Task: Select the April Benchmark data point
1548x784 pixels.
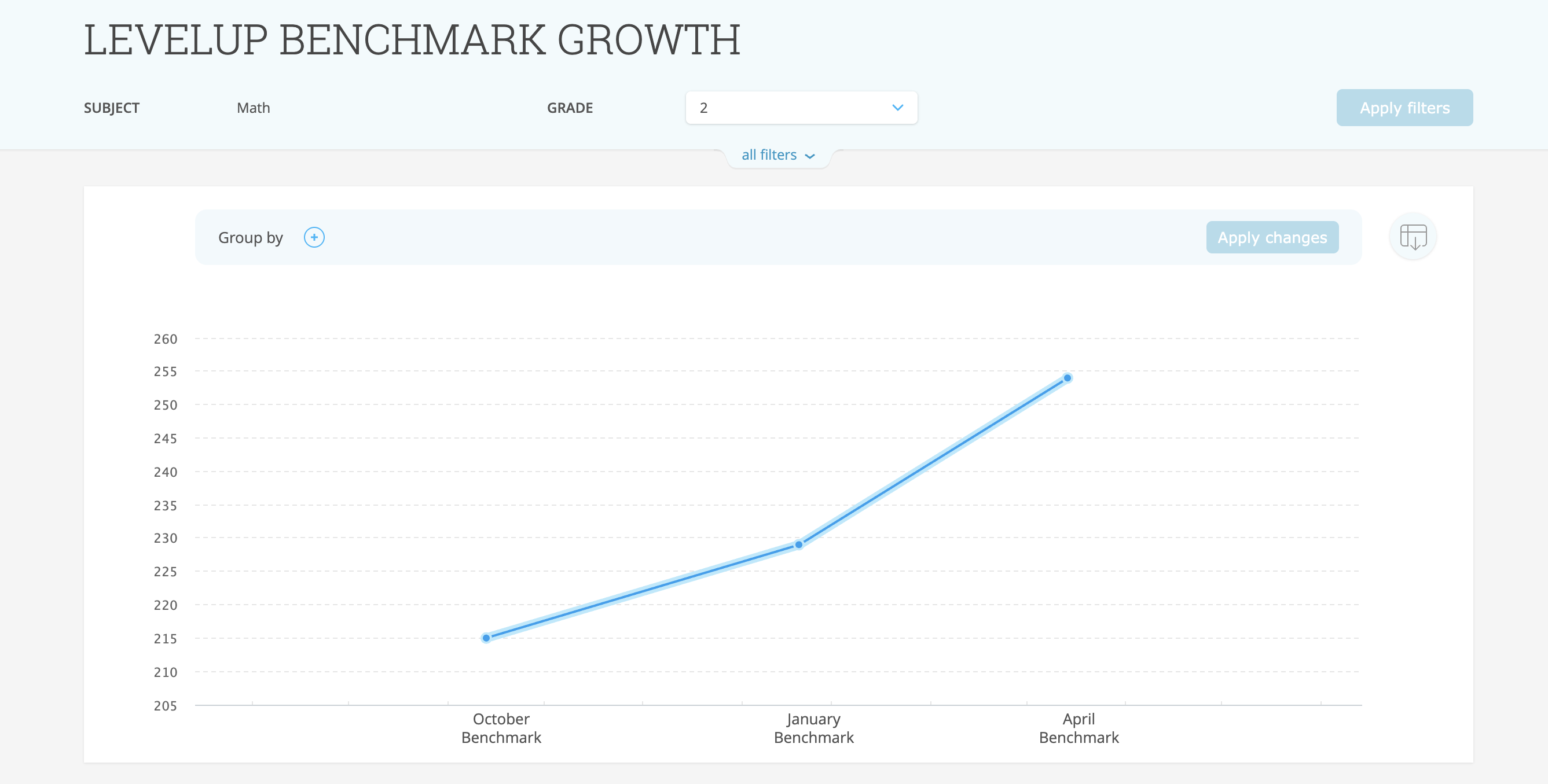Action: [x=1068, y=378]
